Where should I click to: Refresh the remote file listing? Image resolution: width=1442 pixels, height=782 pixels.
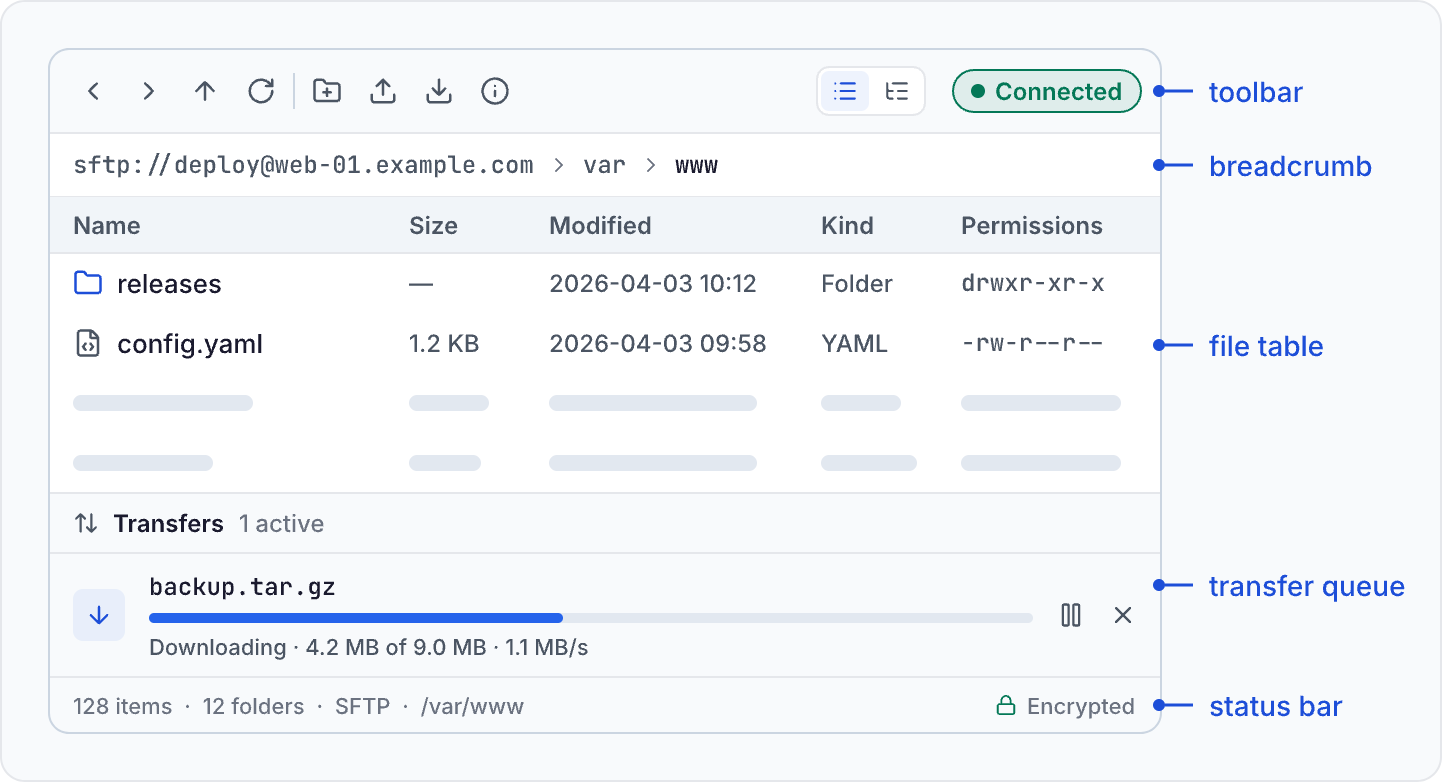click(261, 92)
